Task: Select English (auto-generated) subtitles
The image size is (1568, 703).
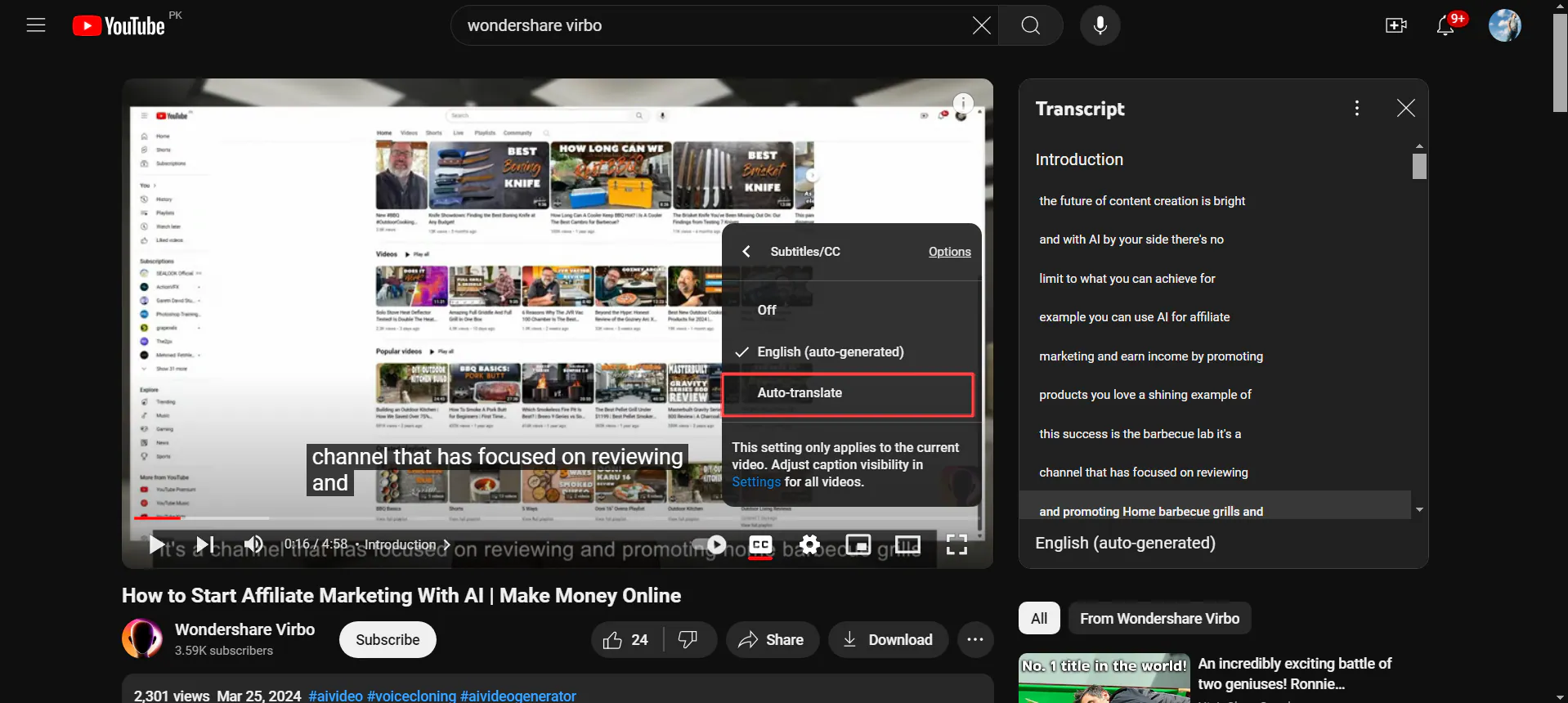Action: 851,351
